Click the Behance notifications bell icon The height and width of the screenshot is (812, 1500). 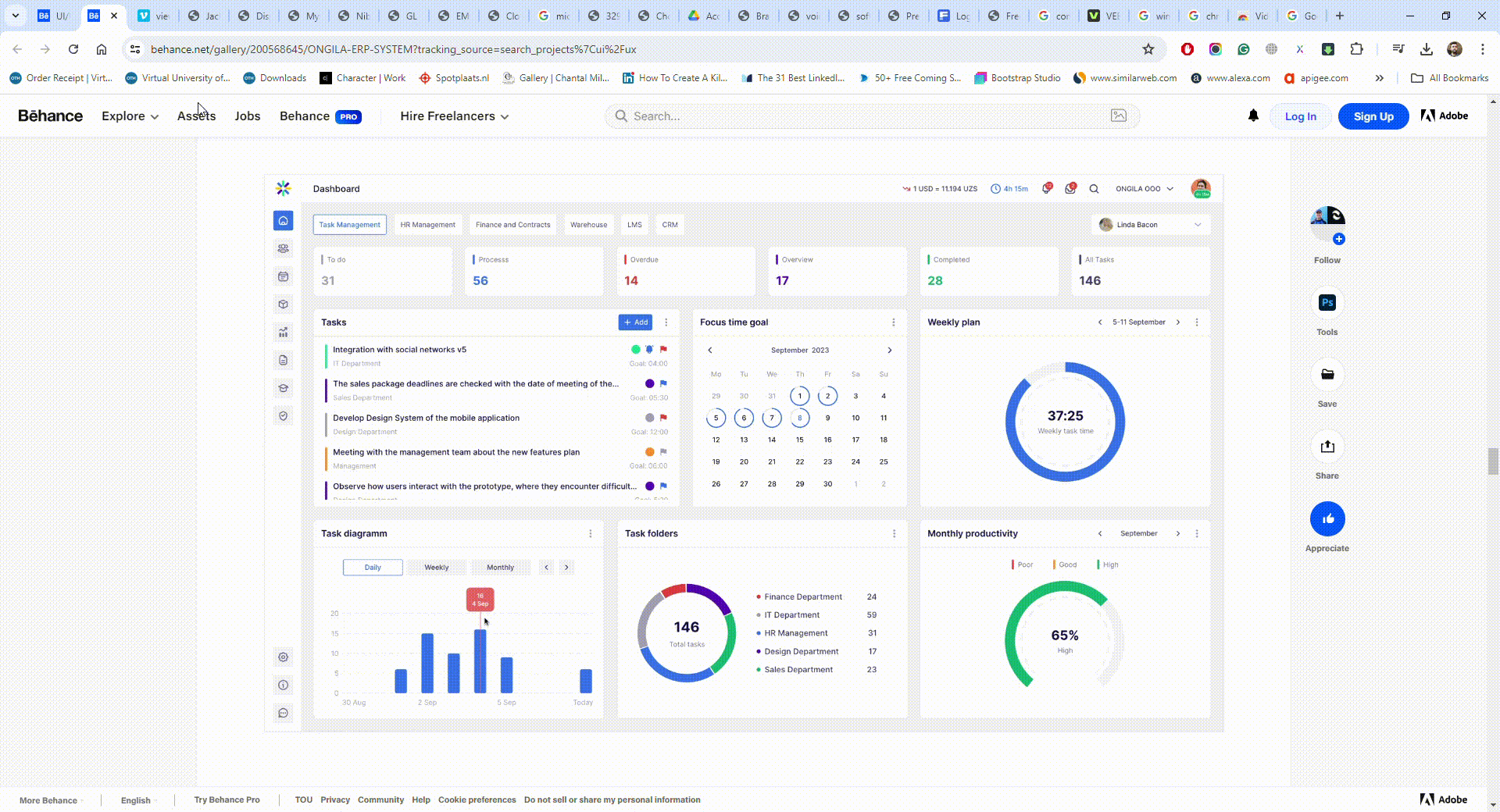[x=1253, y=116]
